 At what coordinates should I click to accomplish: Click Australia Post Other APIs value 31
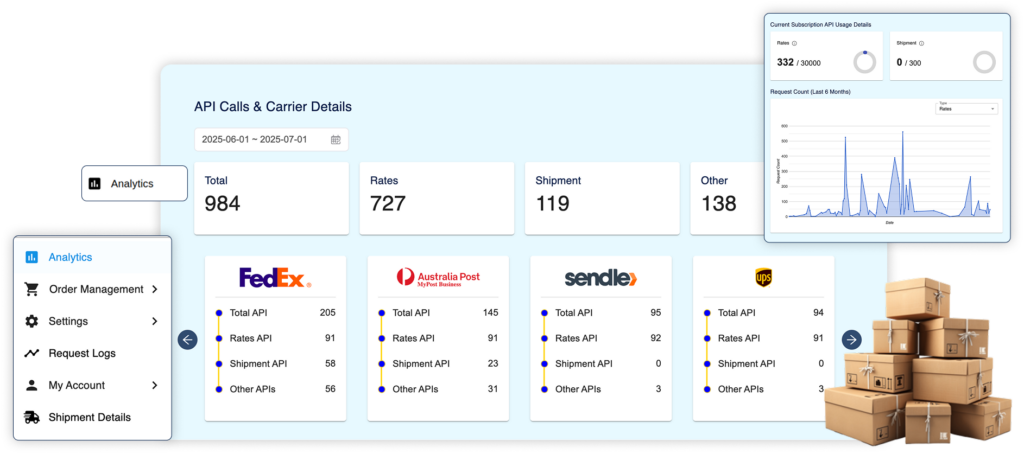[492, 389]
